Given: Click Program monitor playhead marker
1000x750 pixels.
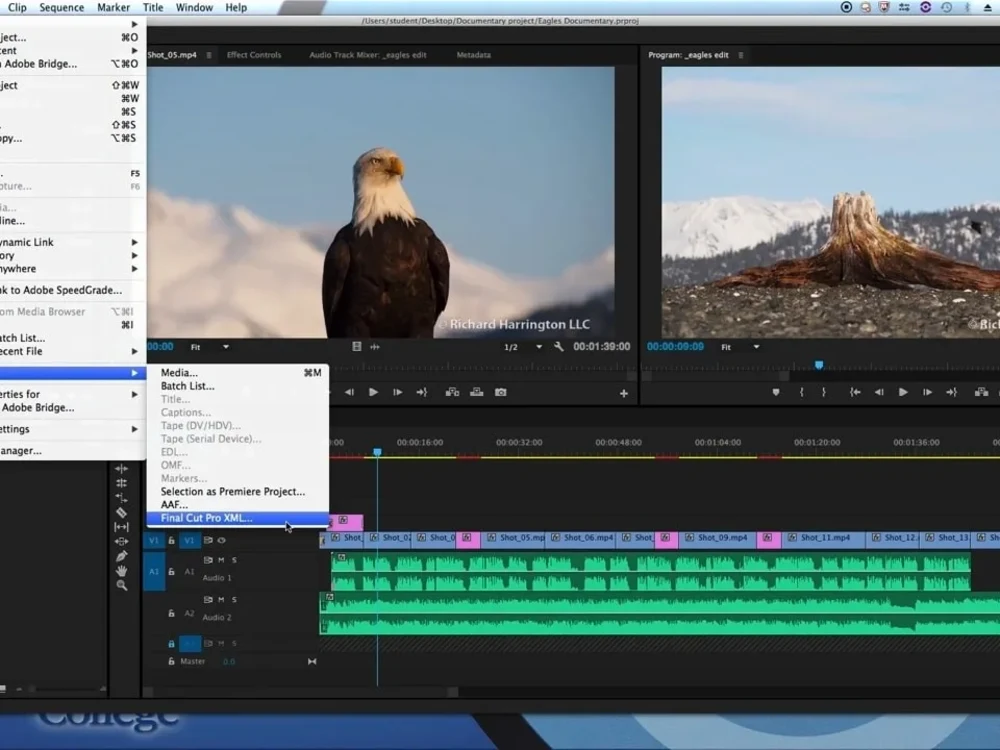Looking at the screenshot, I should [x=819, y=365].
